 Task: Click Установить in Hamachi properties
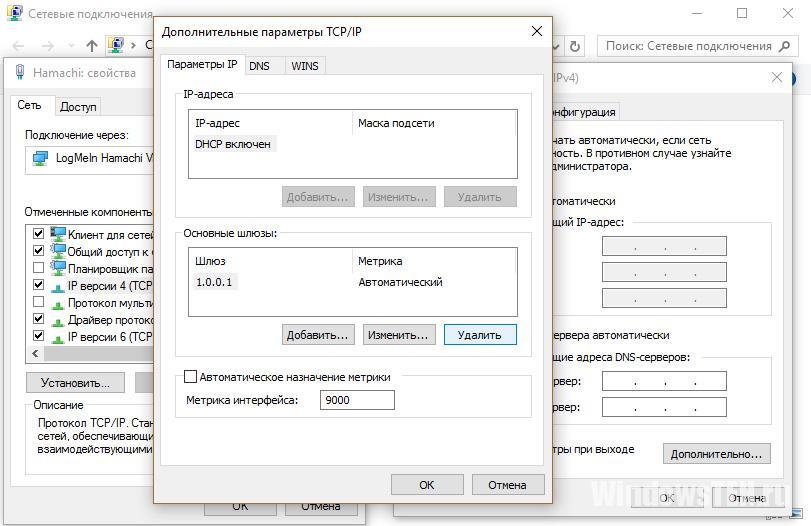76,383
